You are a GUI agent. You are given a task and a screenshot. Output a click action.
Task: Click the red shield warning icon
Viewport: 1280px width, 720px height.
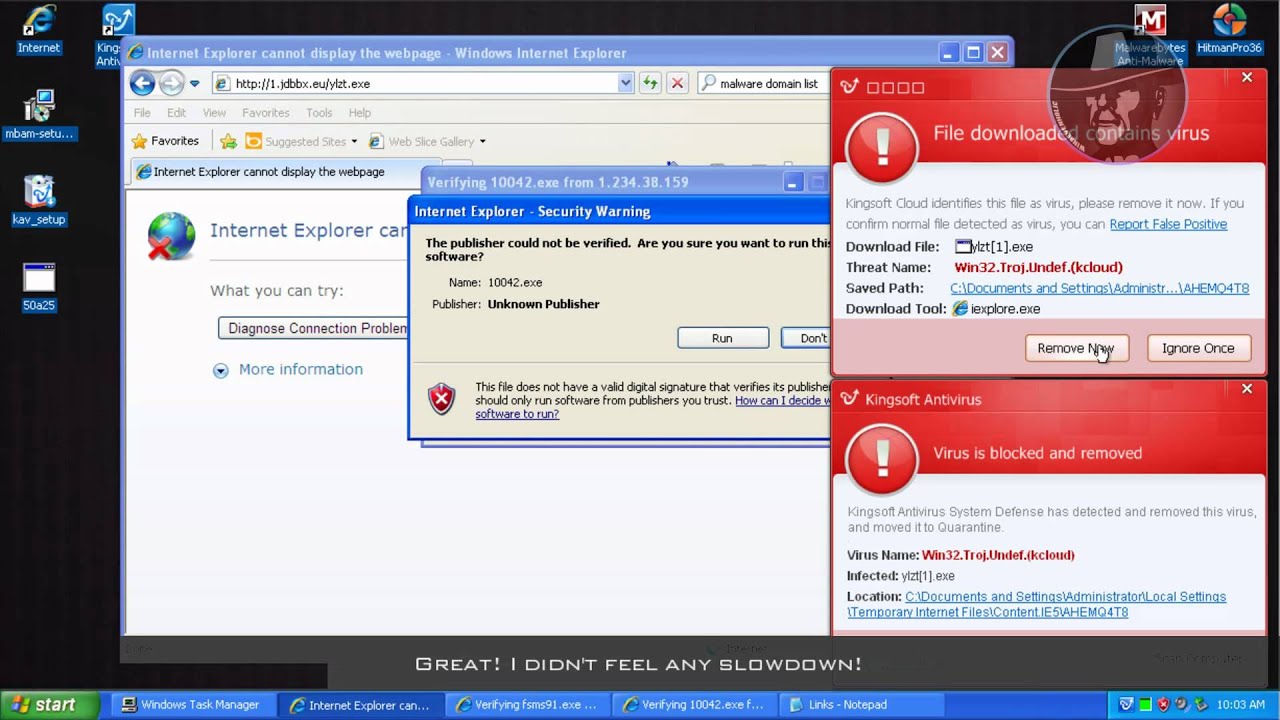click(441, 399)
